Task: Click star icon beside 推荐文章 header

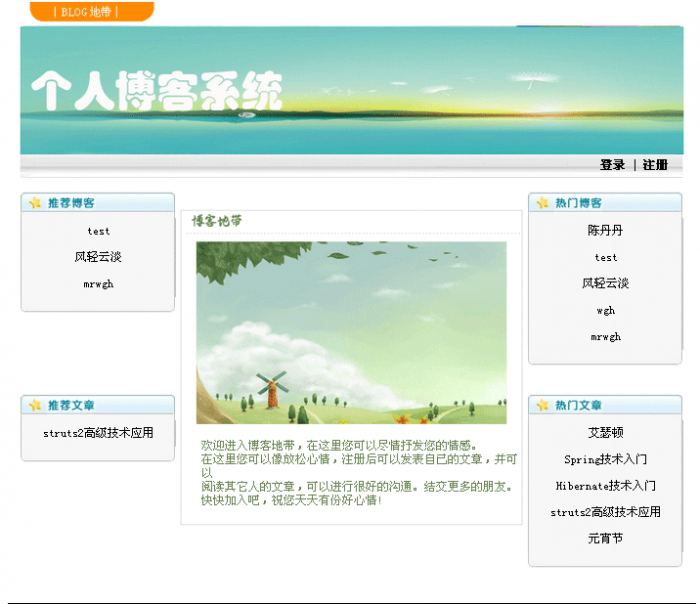Action: tap(35, 406)
